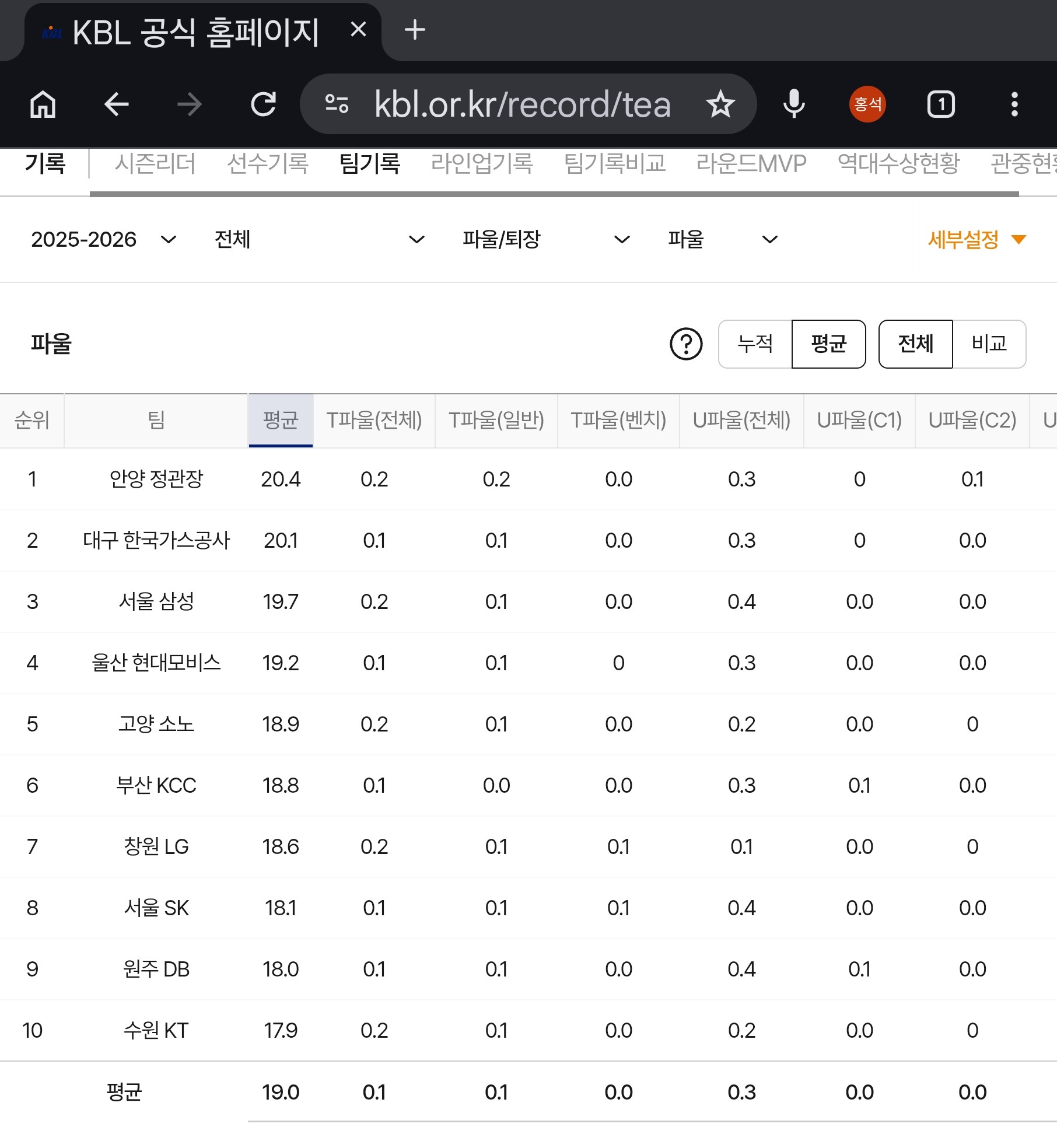Open the 홍석 profile avatar
The image size is (1057, 1148).
[x=867, y=104]
